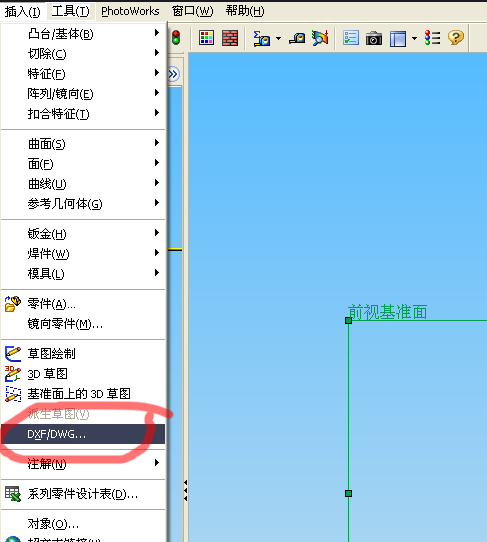This screenshot has height=542, width=487.
Task: Expand the 曲面(S) submenu
Action: (x=83, y=143)
